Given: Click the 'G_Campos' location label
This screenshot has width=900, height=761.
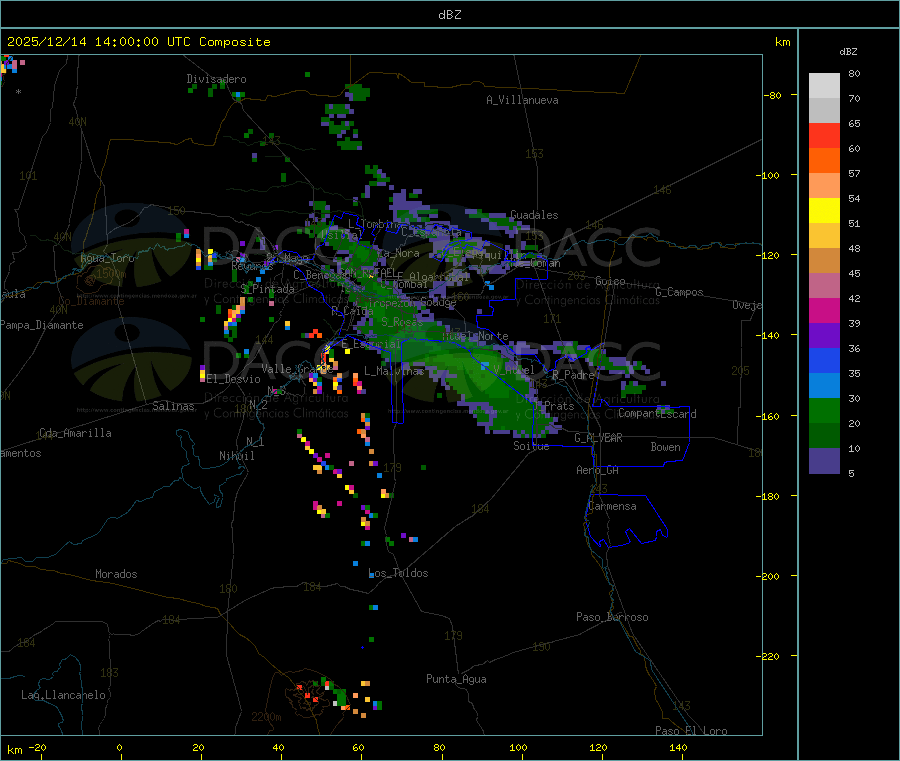Looking at the screenshot, I should (680, 292).
